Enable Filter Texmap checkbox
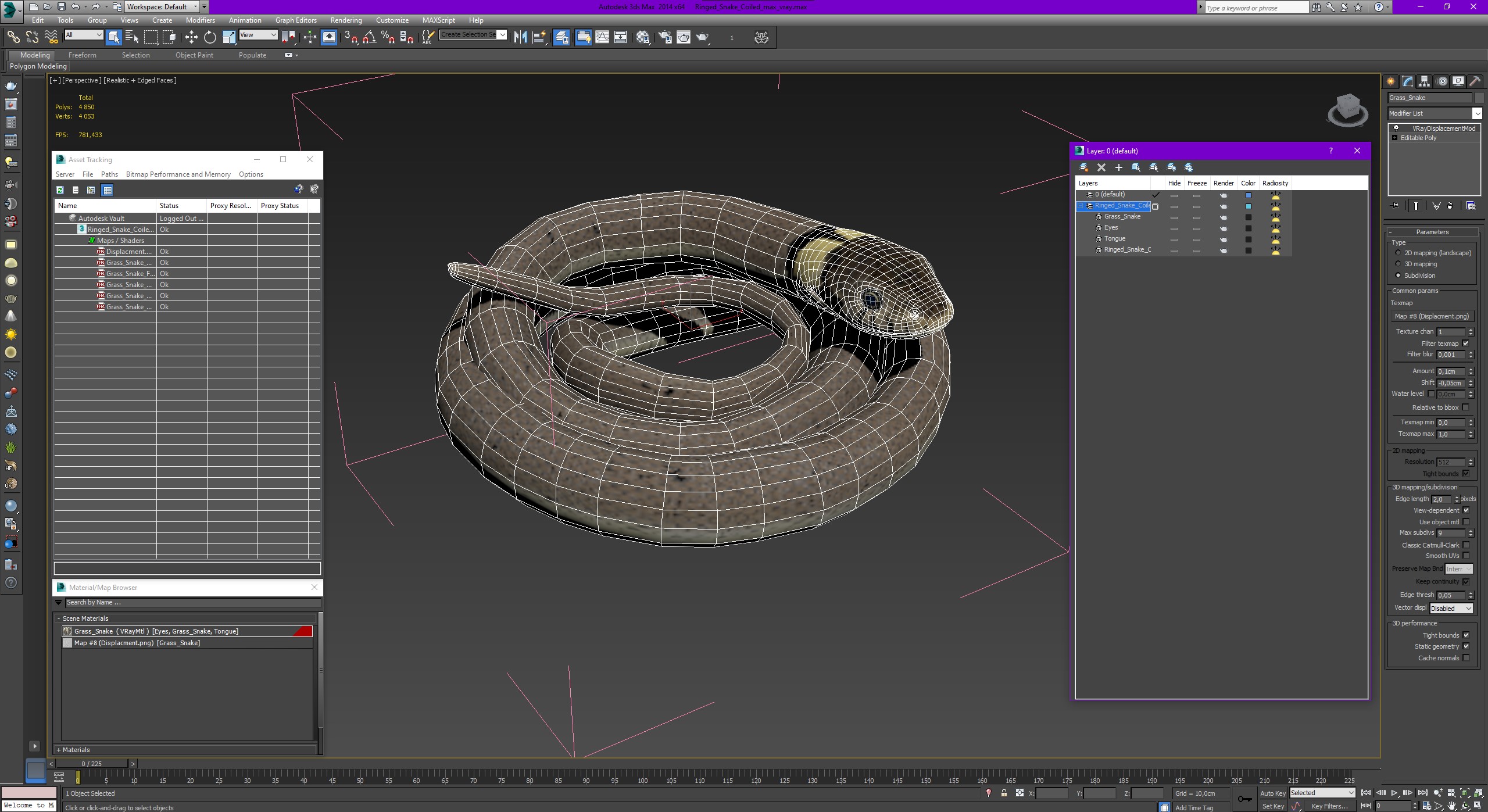Screen dimensions: 1488x812 (x=1466, y=343)
